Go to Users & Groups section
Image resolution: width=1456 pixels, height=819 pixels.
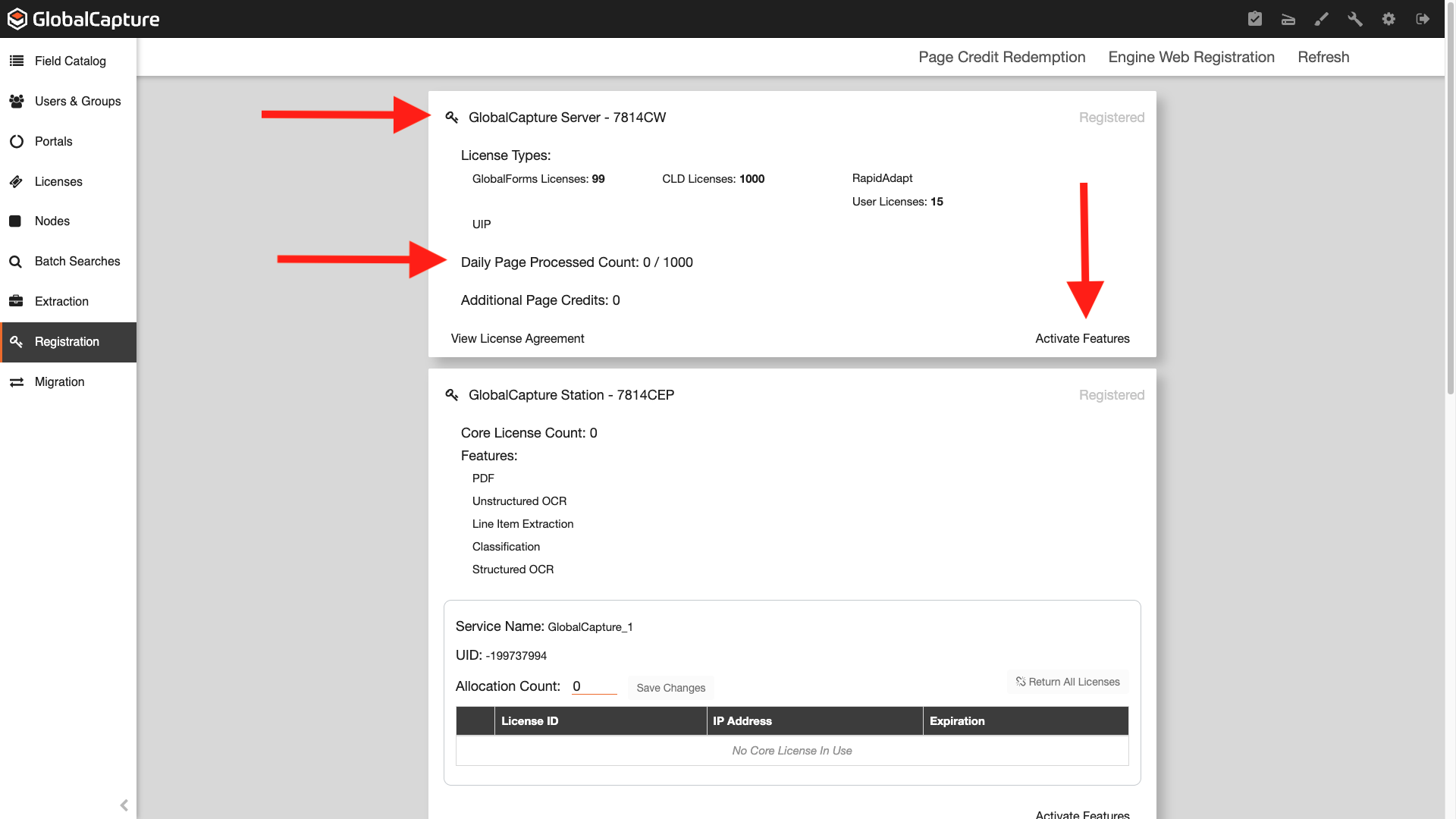77,101
